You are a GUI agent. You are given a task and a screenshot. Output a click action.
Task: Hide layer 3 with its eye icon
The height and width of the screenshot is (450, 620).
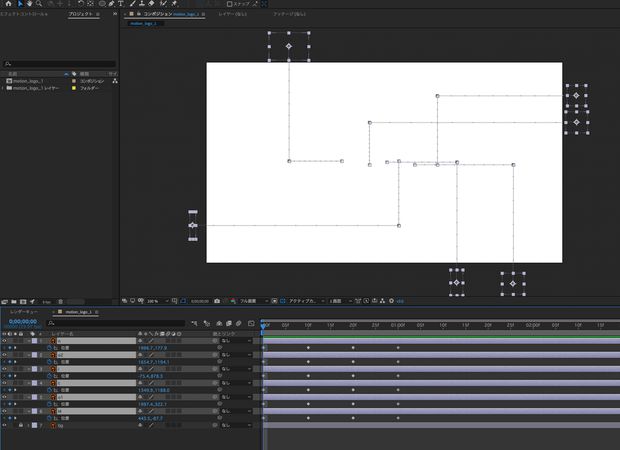pos(4,369)
